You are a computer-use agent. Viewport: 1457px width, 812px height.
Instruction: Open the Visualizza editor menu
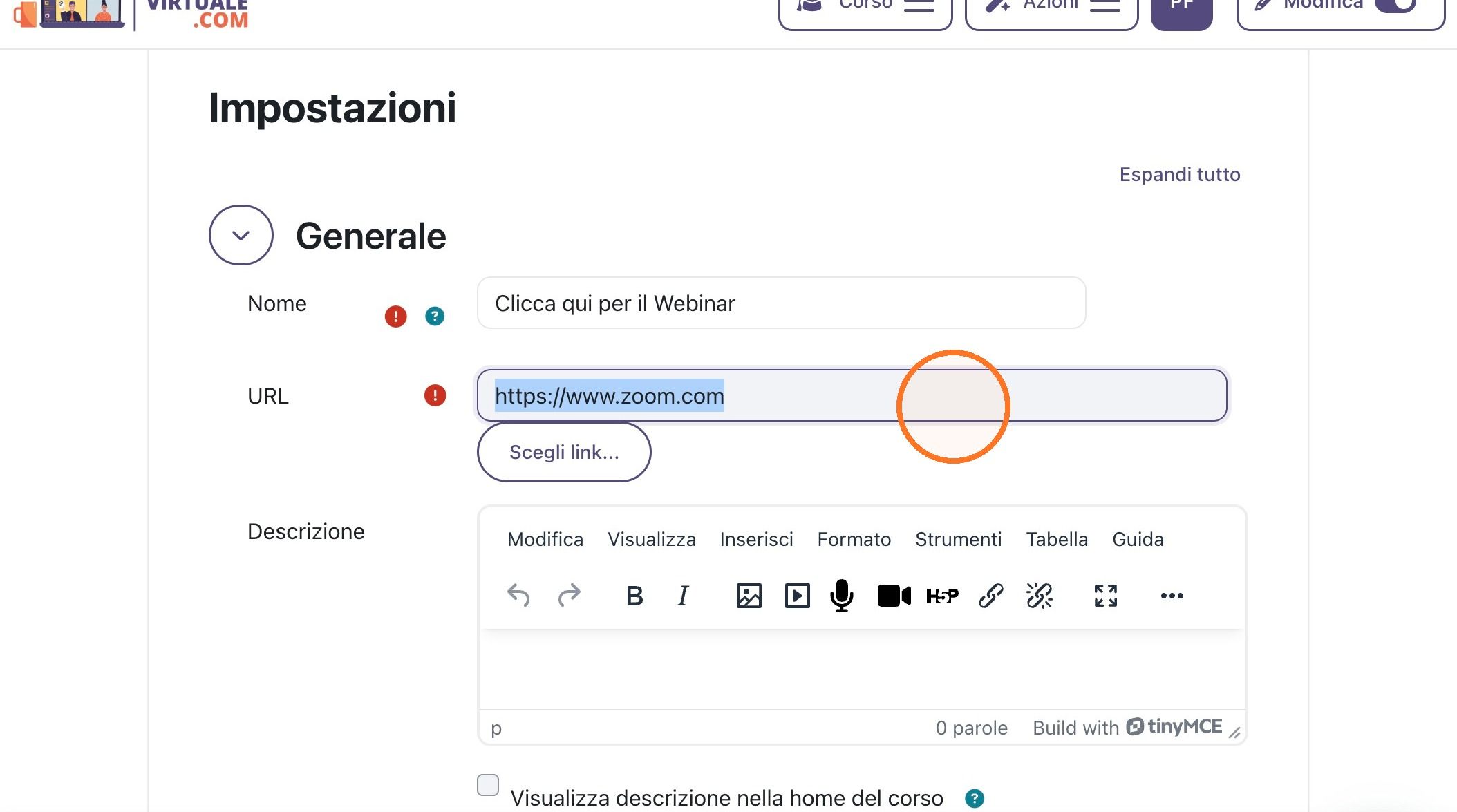pos(652,539)
